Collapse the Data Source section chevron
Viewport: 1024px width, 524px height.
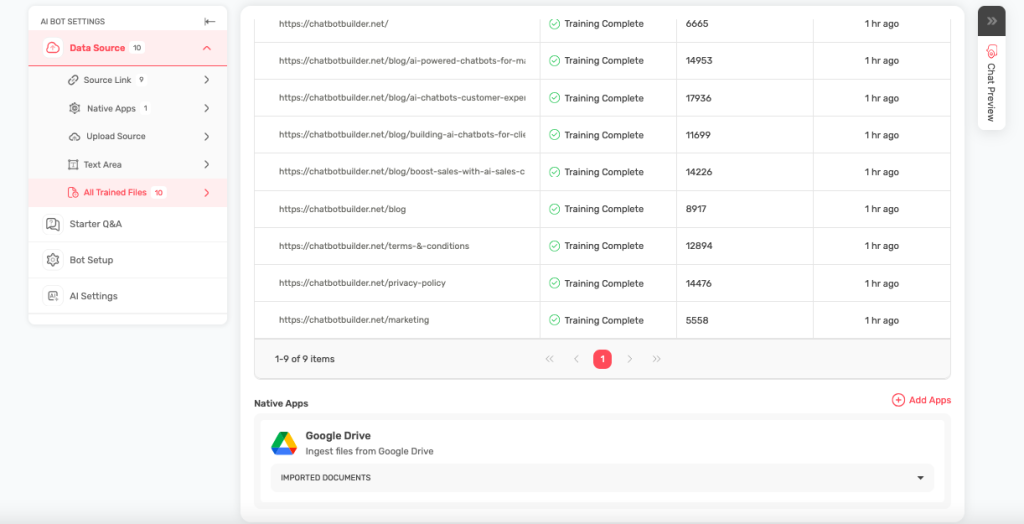206,48
